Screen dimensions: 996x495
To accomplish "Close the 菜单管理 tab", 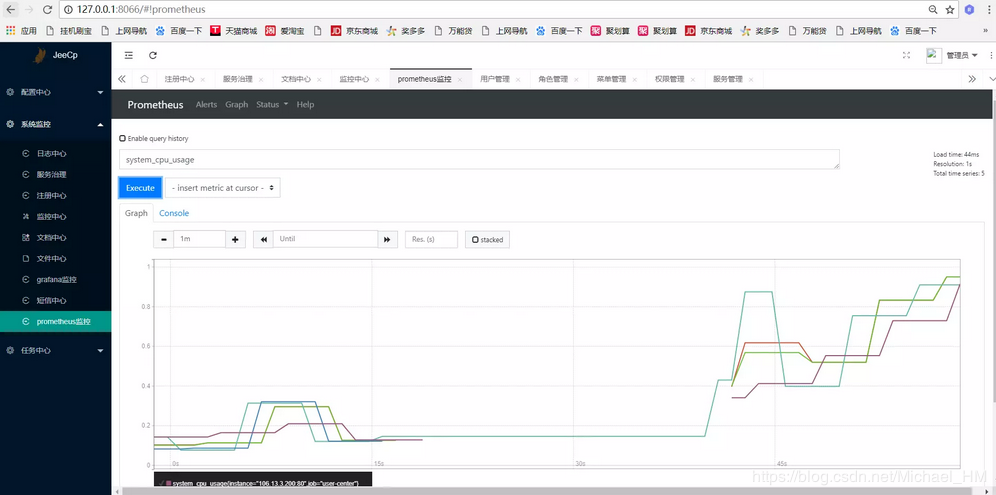I will click(x=635, y=80).
